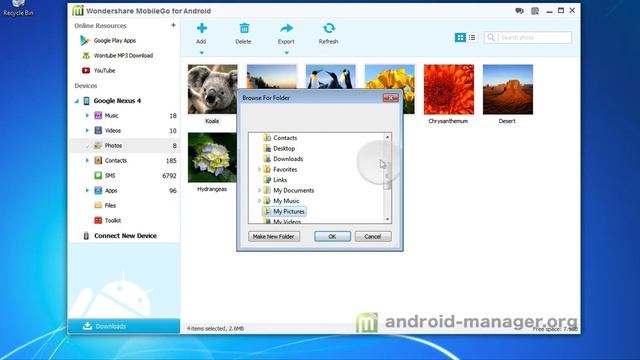Screen dimensions: 640x360
Task: Select the My Music folder
Action: pyautogui.click(x=286, y=201)
